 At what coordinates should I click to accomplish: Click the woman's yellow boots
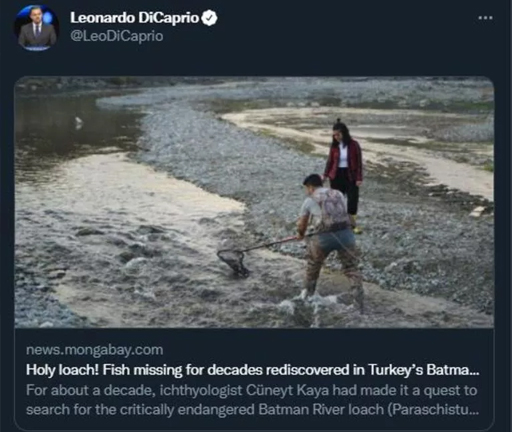pos(355,225)
